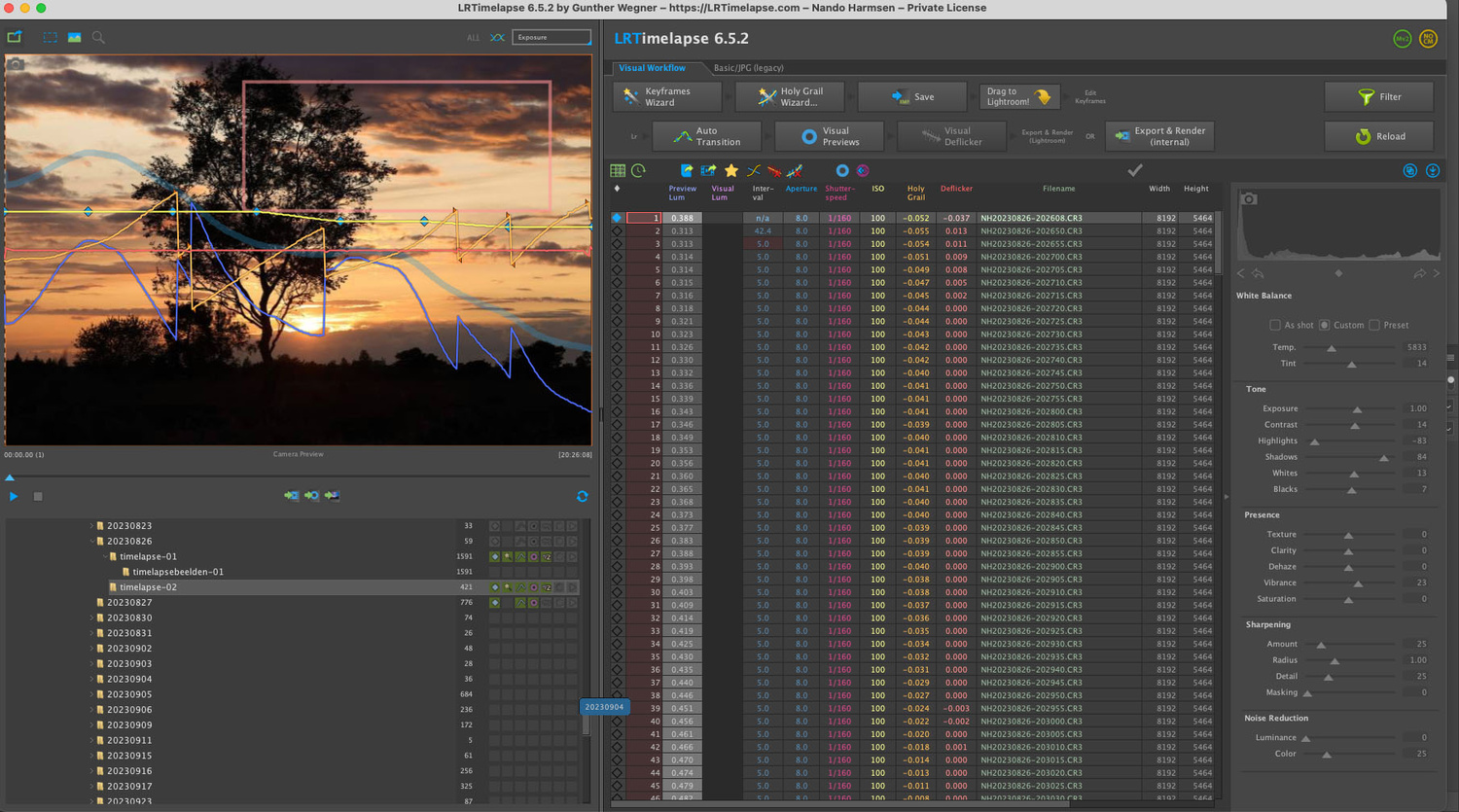Switch to the Basic/JPG (legacy) tab
This screenshot has height=812, width=1459.
coord(748,68)
